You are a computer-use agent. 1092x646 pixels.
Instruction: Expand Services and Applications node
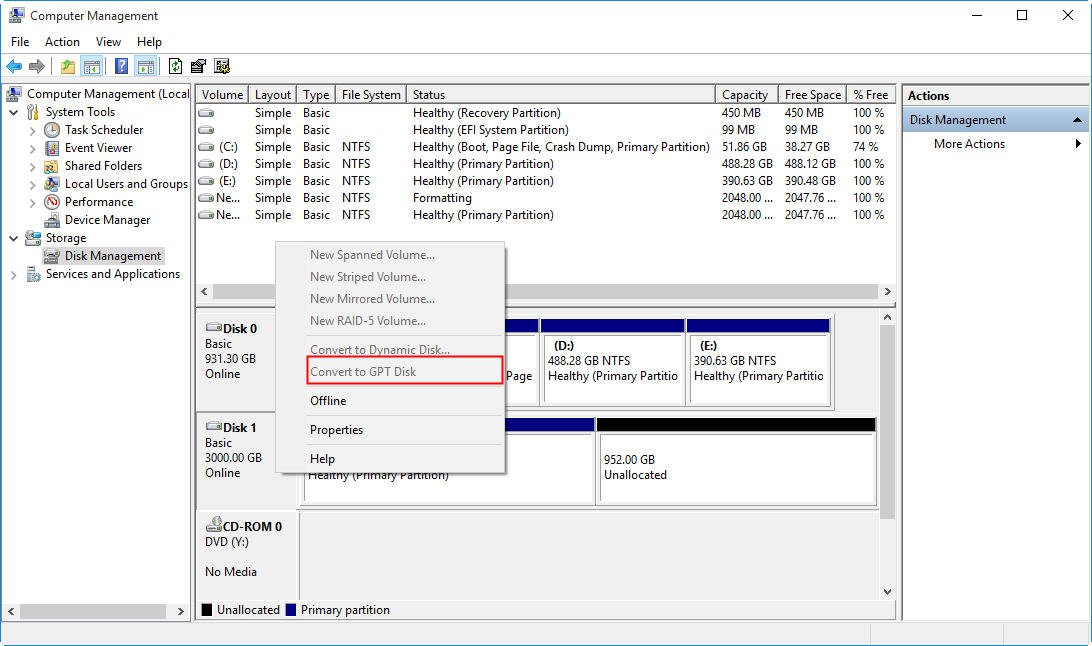[13, 275]
